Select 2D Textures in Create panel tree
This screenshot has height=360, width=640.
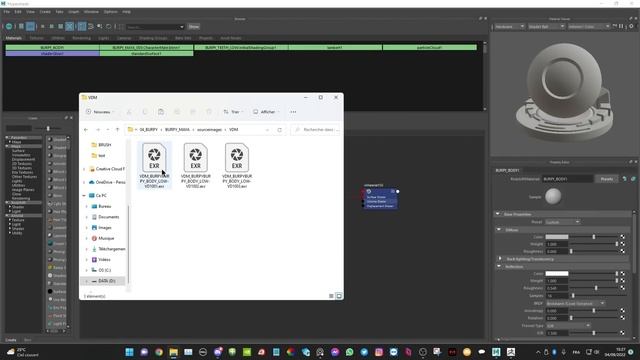tap(22, 164)
